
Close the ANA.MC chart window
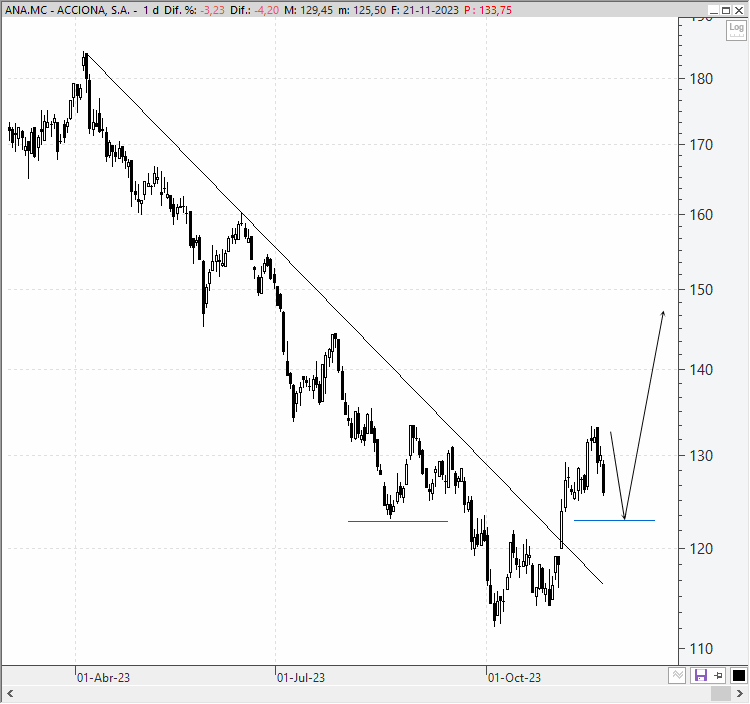point(739,10)
